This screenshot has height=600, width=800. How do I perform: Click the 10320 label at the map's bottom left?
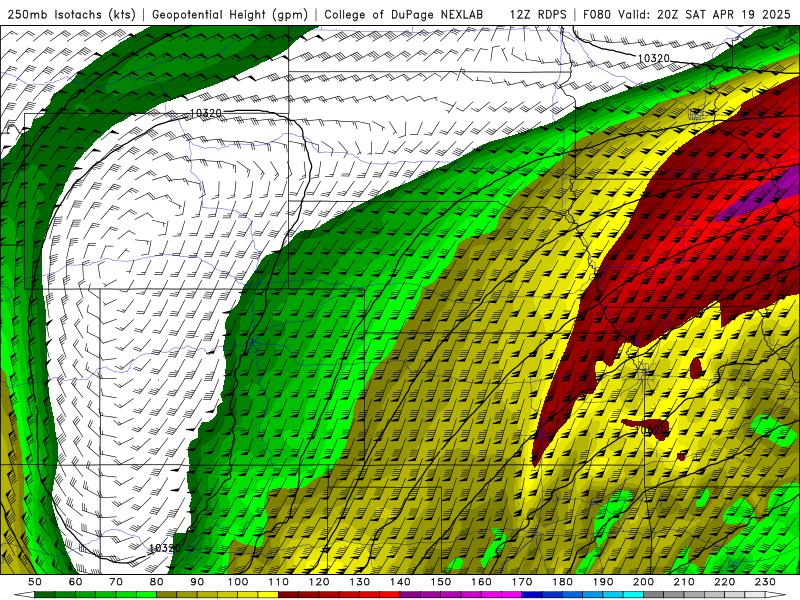[x=165, y=548]
